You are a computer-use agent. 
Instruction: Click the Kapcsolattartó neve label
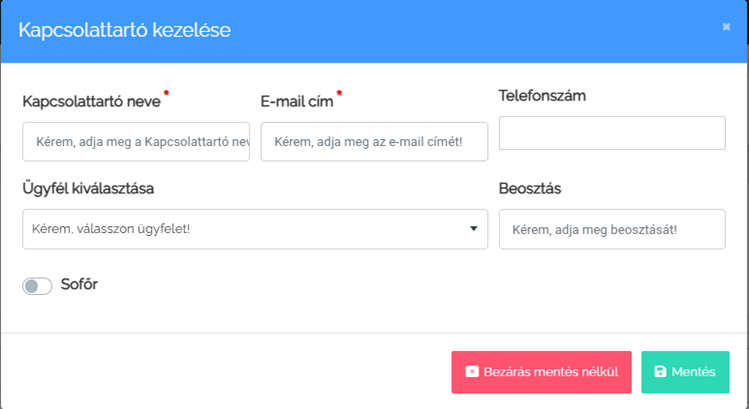click(91, 101)
